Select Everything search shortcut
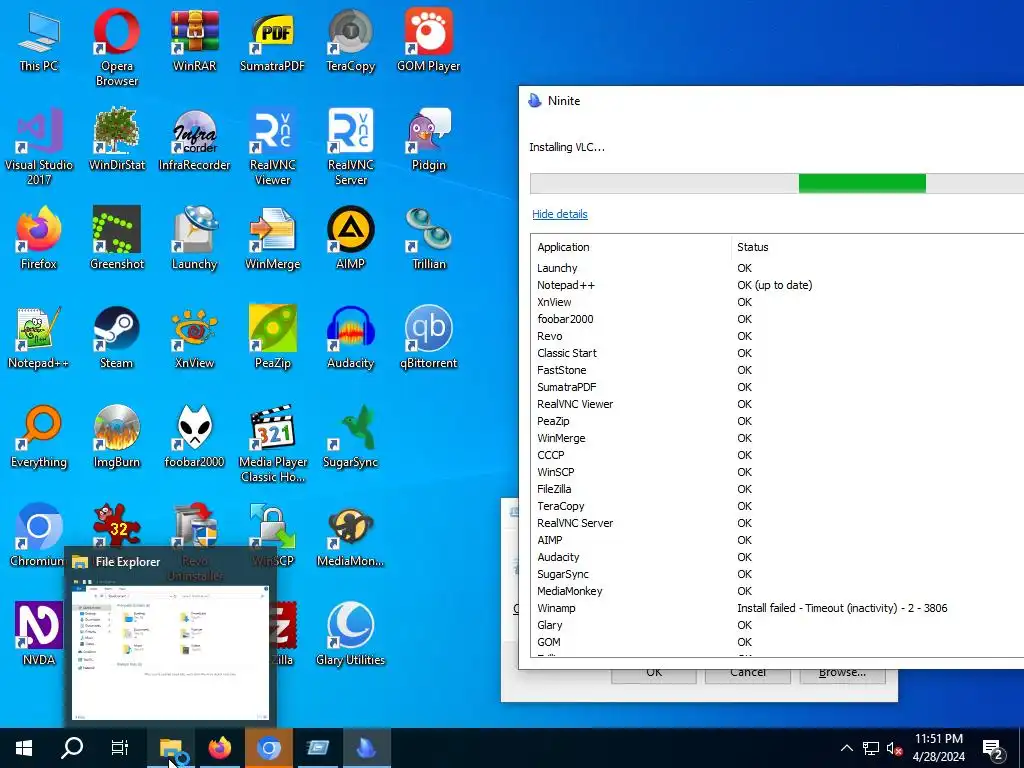This screenshot has width=1024, height=768. [x=39, y=437]
